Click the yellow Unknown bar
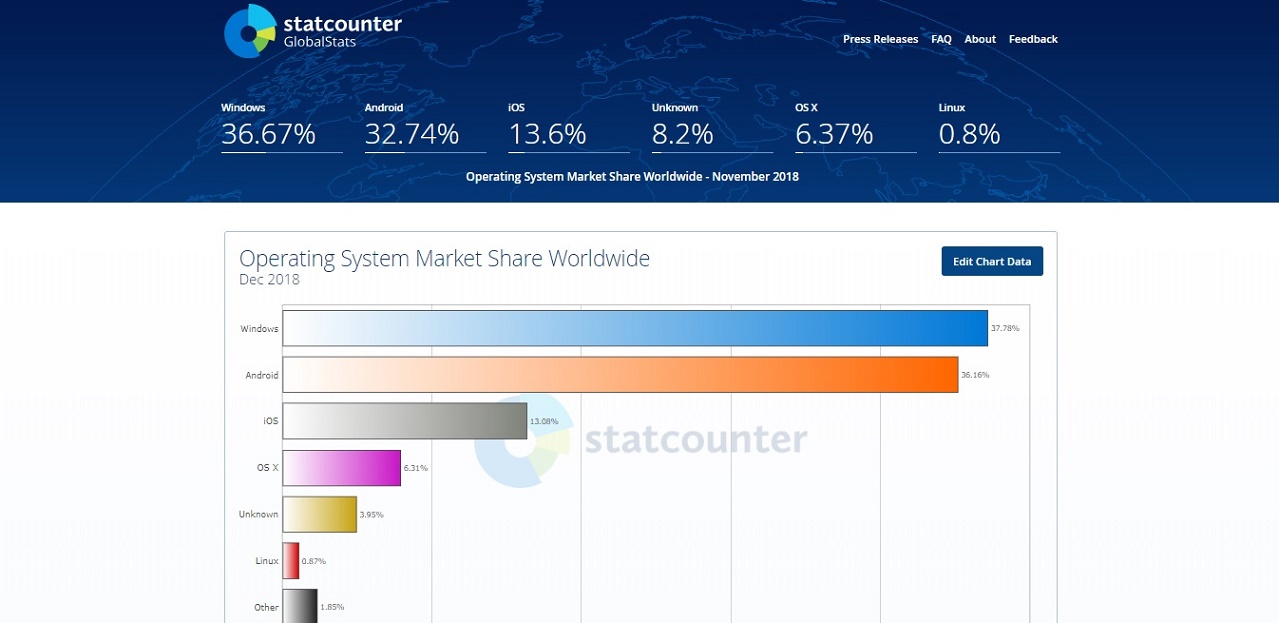The height and width of the screenshot is (623, 1279). (320, 514)
